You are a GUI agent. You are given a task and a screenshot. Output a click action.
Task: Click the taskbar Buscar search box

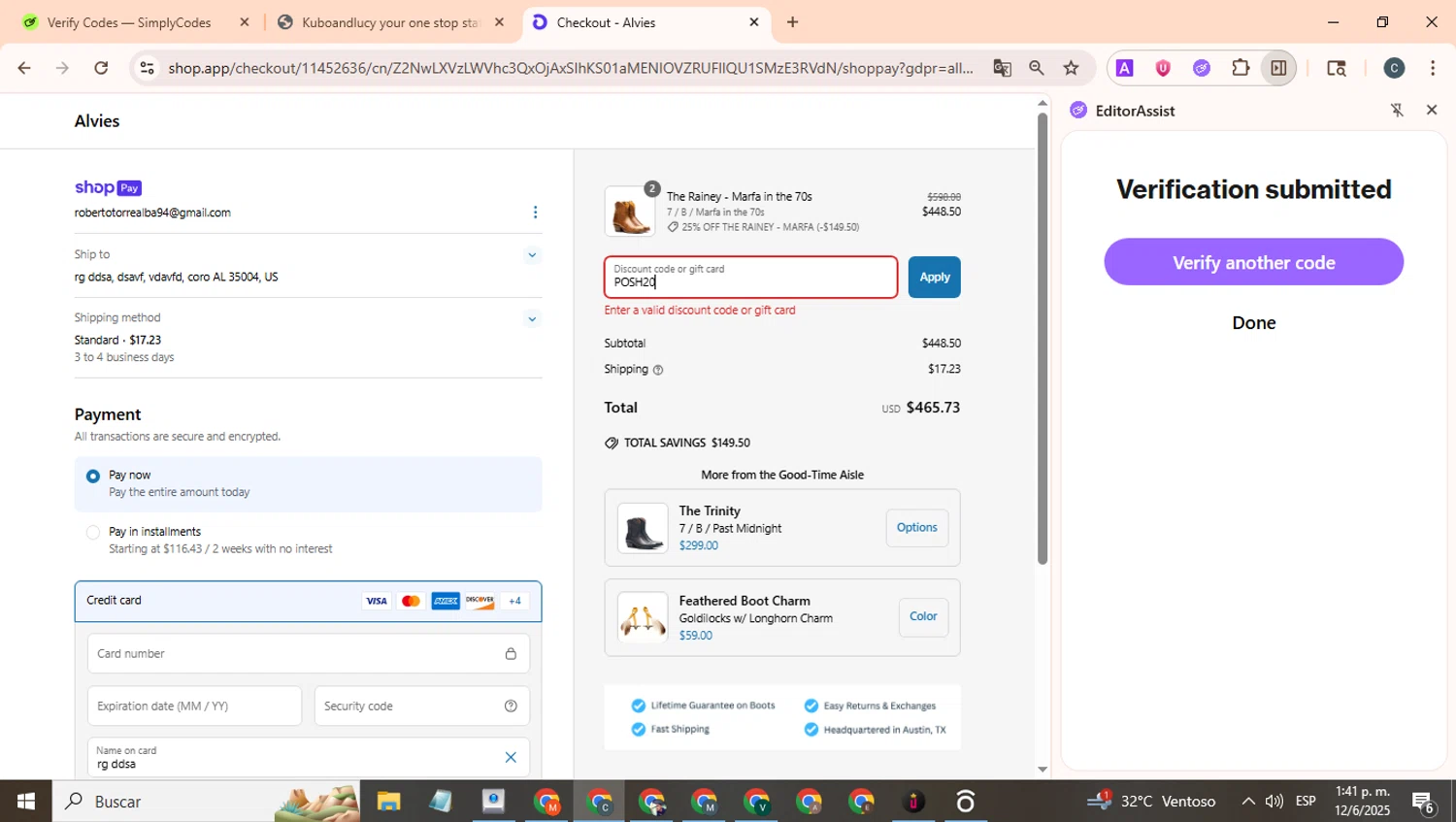[206, 802]
